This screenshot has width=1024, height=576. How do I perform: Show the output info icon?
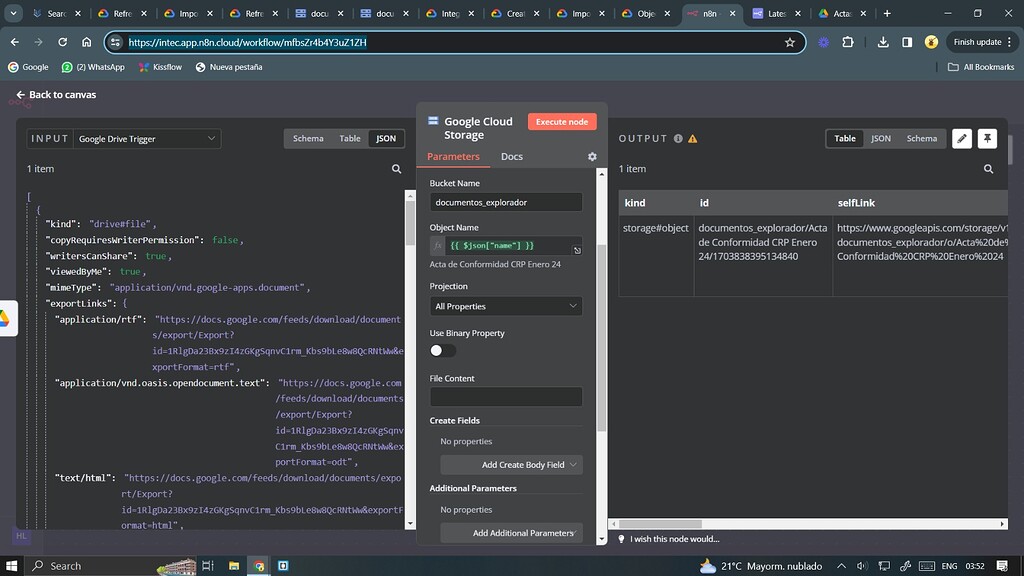point(679,138)
